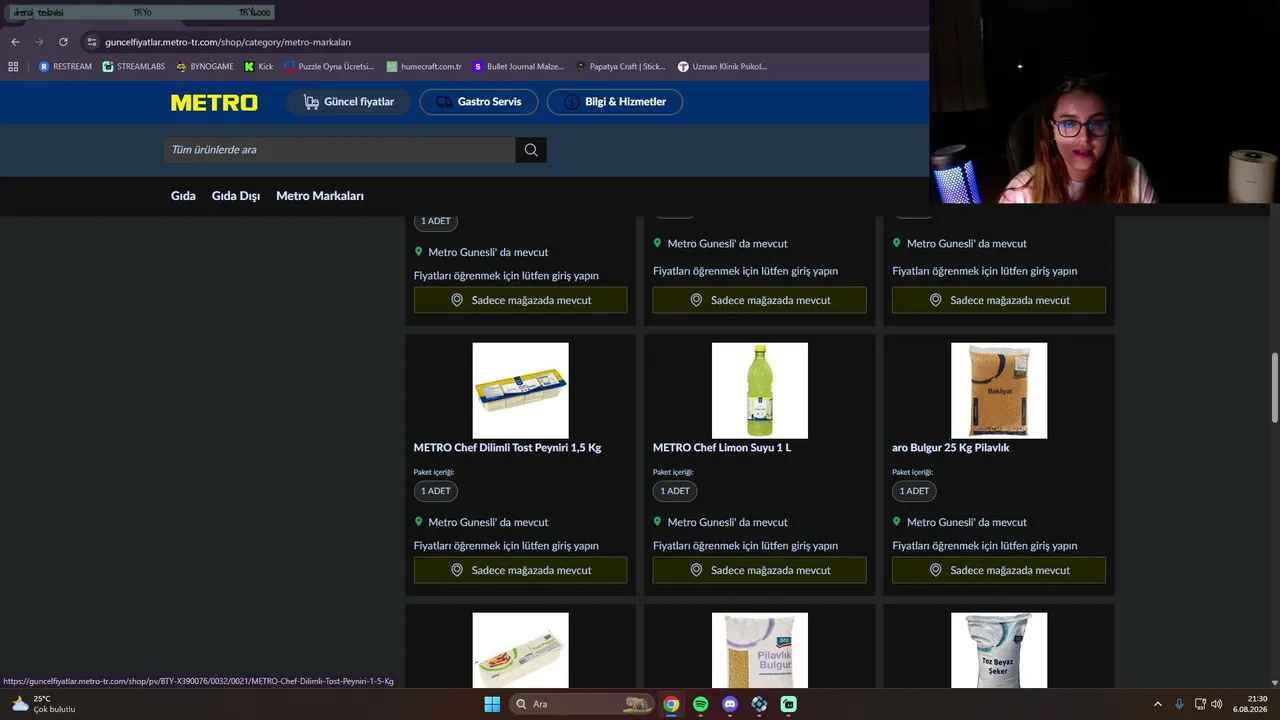Image resolution: width=1280 pixels, height=720 pixels.
Task: Open the STREAMLABS bookmark
Action: click(x=134, y=67)
